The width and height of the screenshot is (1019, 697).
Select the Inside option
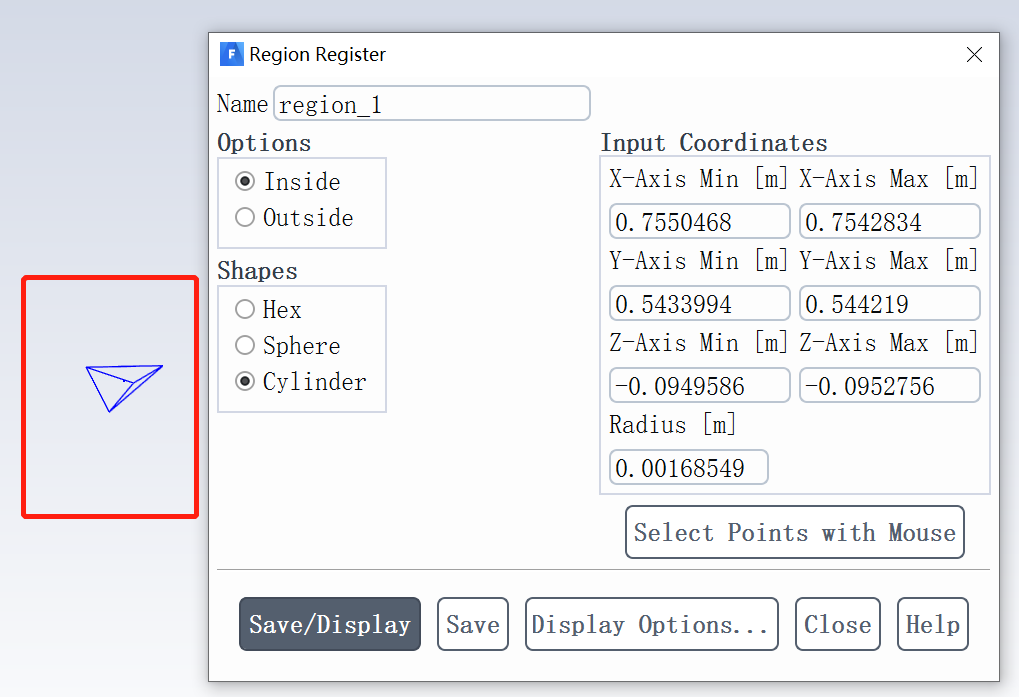pyautogui.click(x=245, y=182)
